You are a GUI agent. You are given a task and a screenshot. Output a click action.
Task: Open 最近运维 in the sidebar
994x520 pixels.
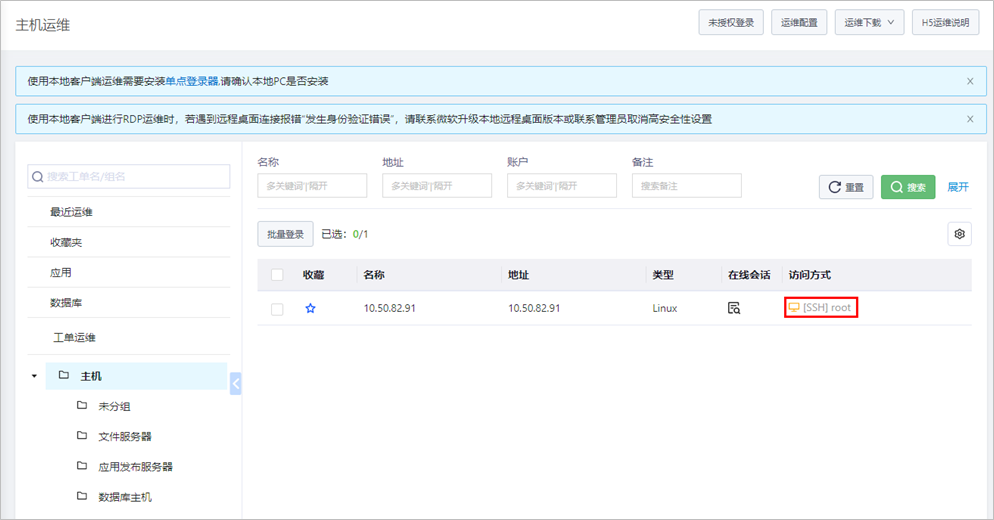(x=71, y=212)
